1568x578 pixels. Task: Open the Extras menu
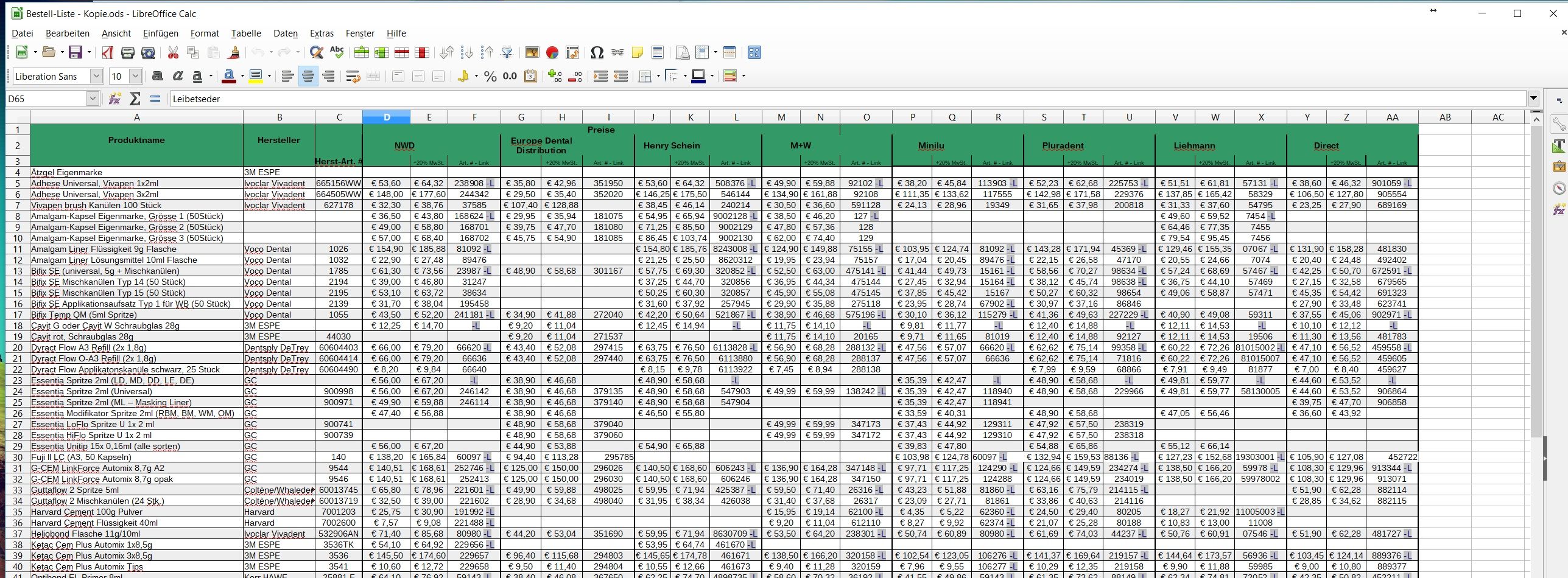[322, 33]
